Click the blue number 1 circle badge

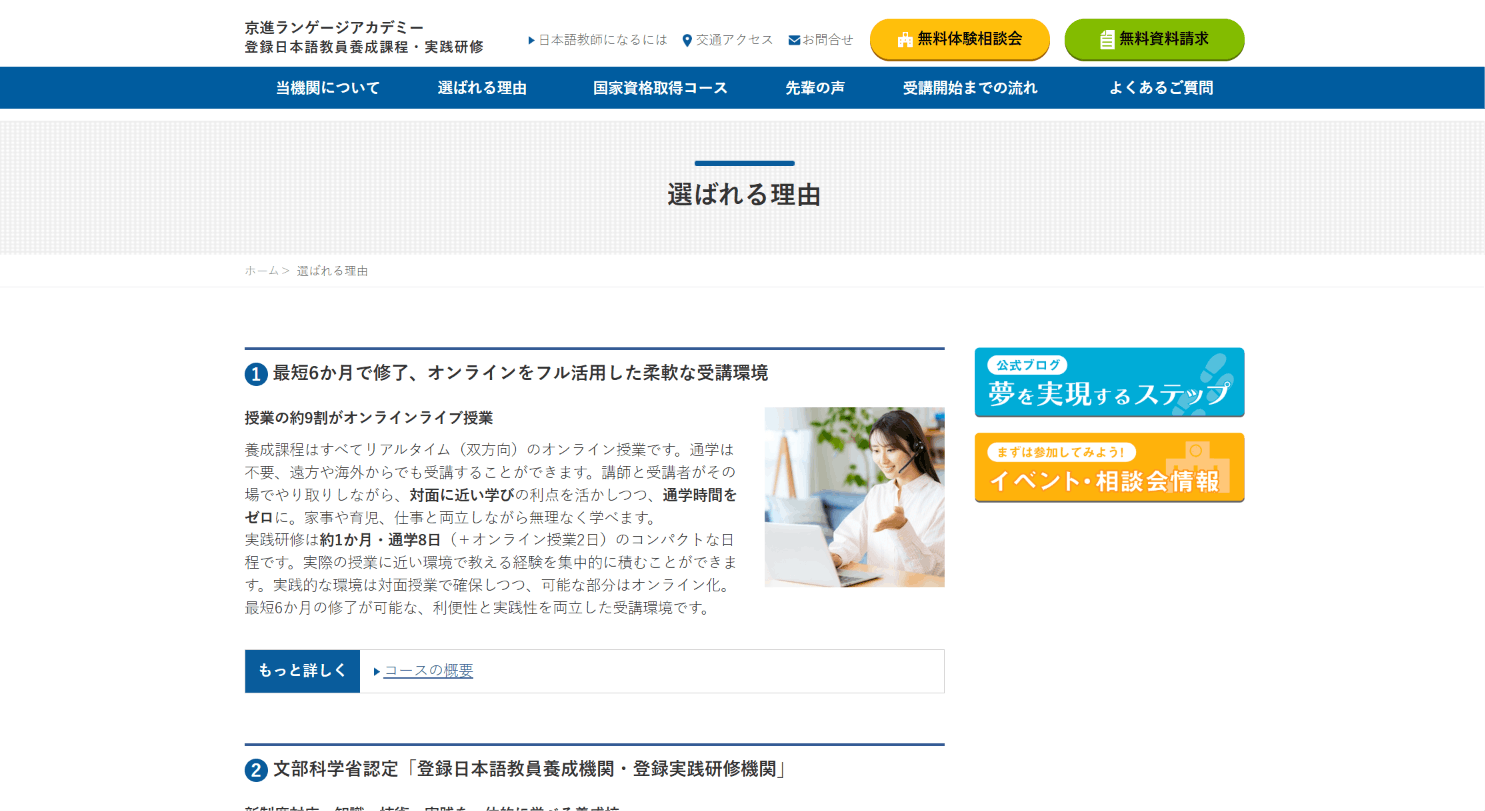coord(256,374)
